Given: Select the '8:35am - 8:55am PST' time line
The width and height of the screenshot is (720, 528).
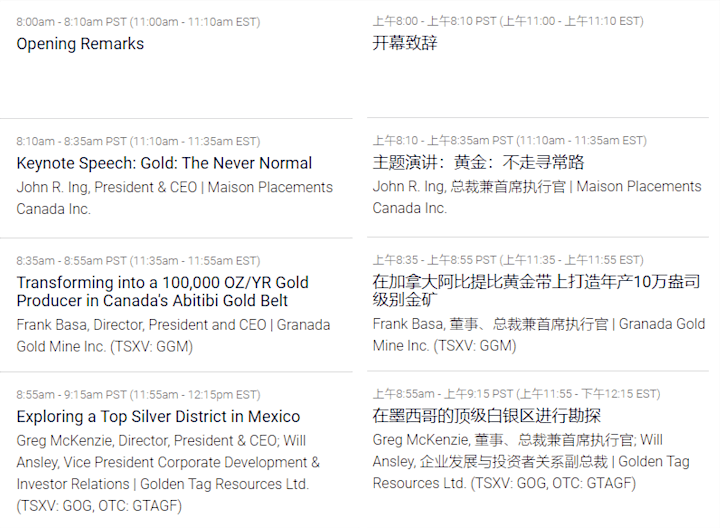Looking at the screenshot, I should pos(138,261).
